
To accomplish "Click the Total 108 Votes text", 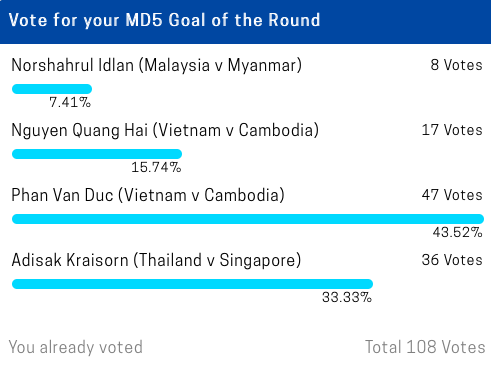I will click(x=425, y=347).
